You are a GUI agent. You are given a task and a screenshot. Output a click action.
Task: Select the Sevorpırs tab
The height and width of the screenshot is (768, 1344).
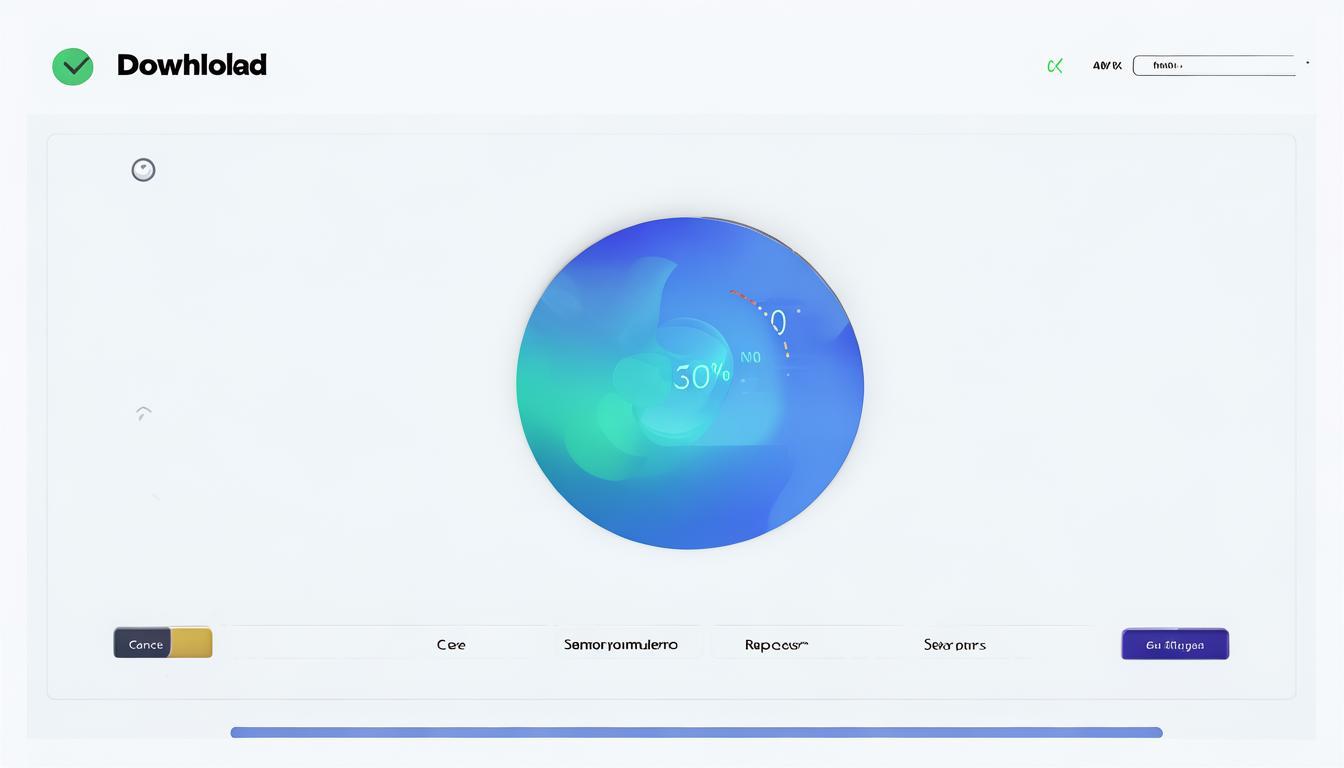point(954,645)
